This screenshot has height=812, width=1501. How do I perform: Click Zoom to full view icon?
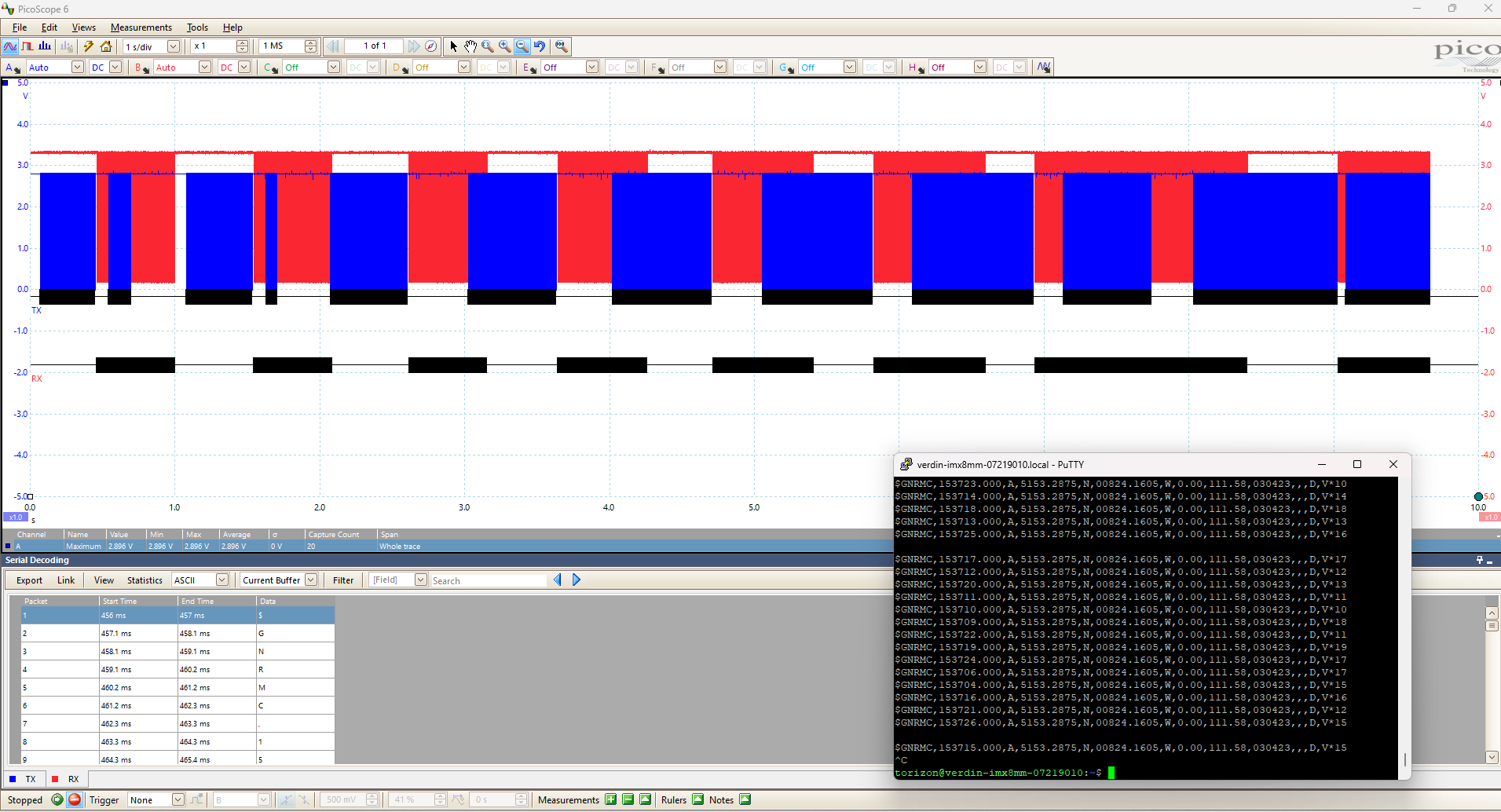(x=561, y=46)
